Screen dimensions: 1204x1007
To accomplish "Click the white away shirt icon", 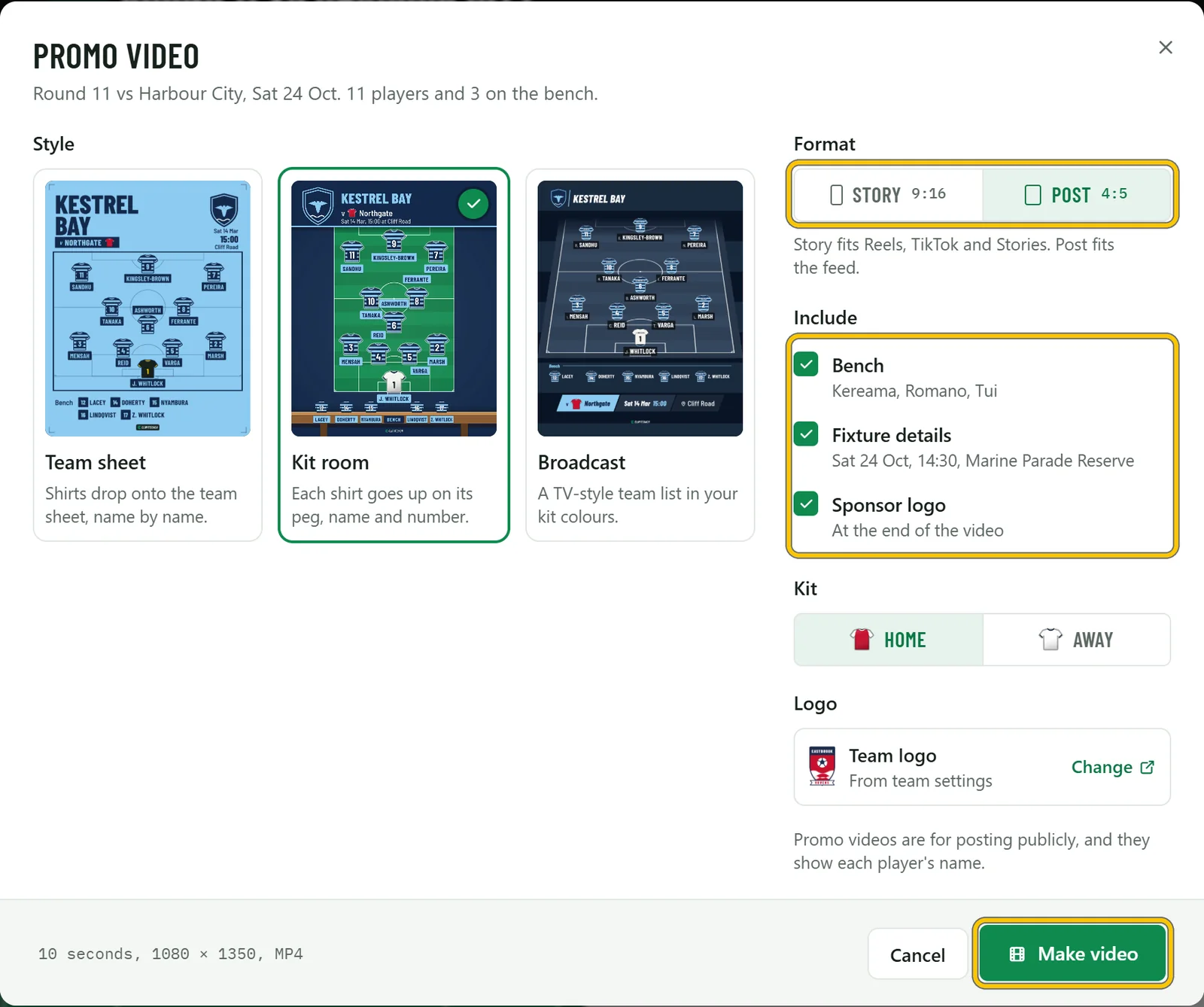I will point(1050,639).
